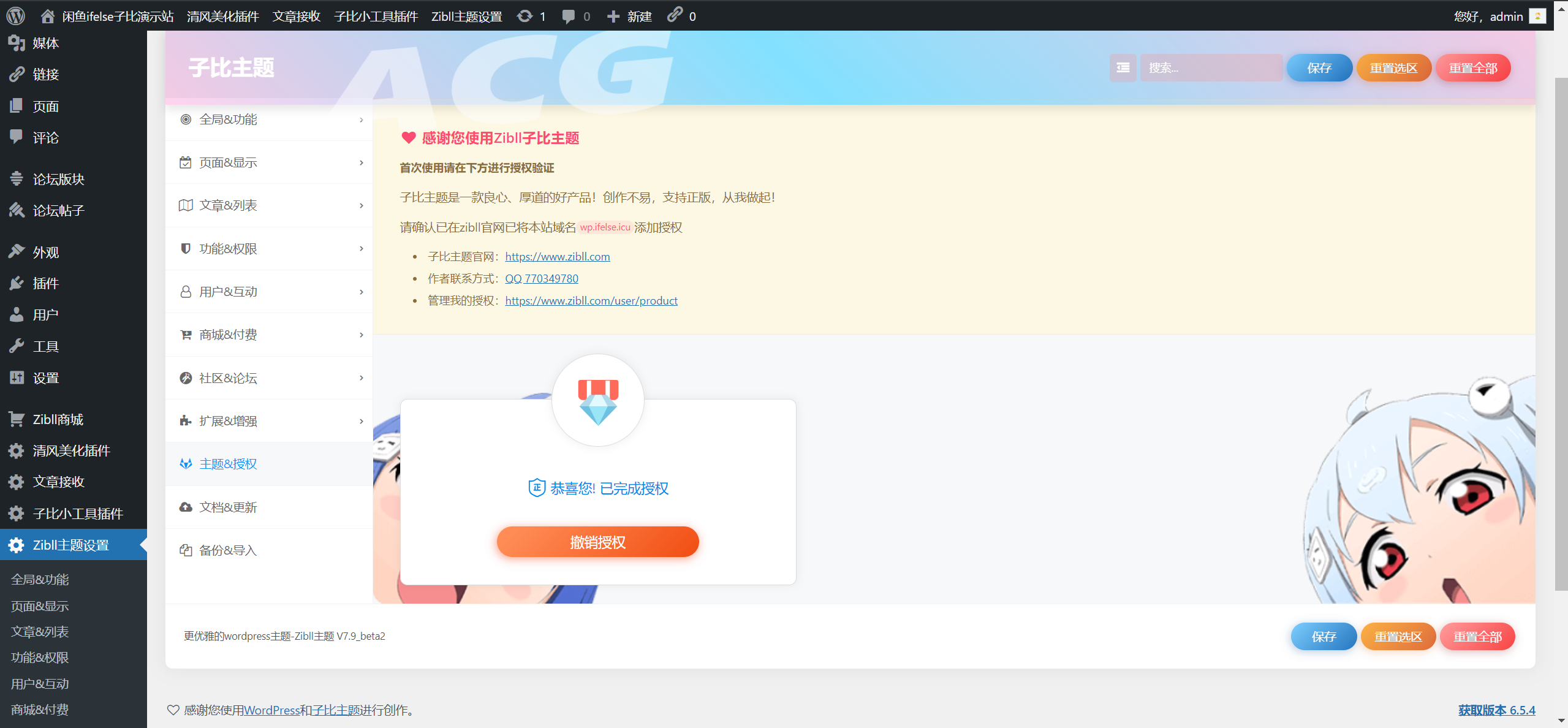The width and height of the screenshot is (1568, 728).
Task: Expand the 商城&付费 section chevron
Action: [361, 335]
